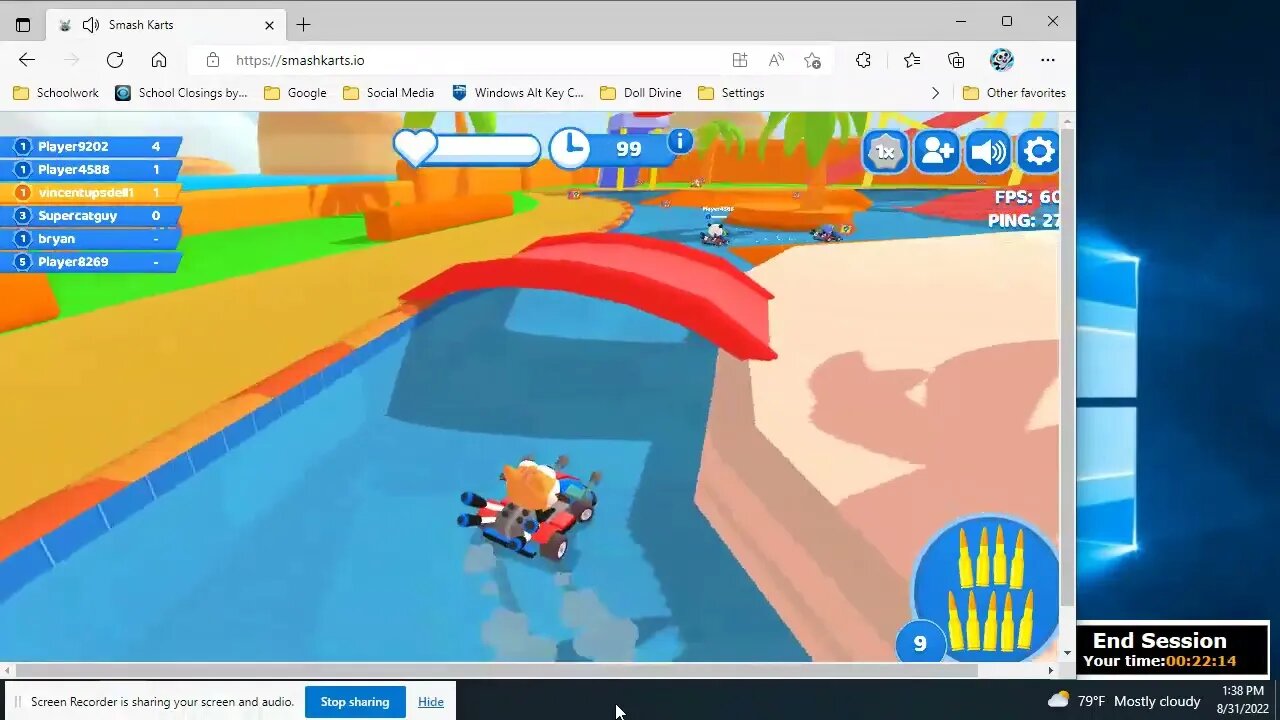Open weather widget showing 79°F
The height and width of the screenshot is (720, 1280).
(1123, 701)
